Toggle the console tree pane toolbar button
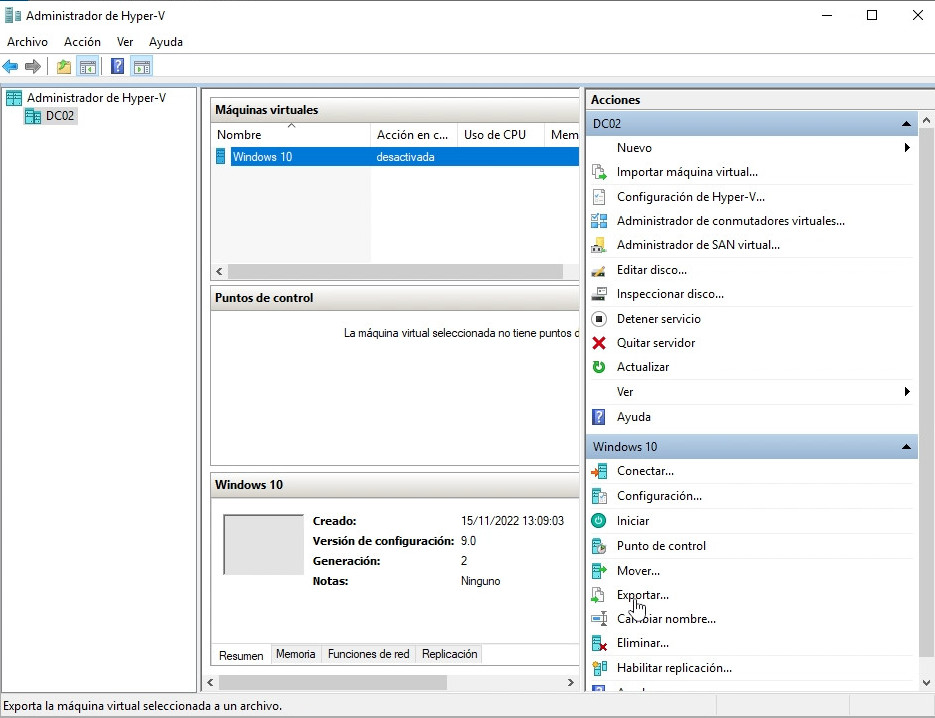Viewport: 935px width, 718px height. click(x=88, y=67)
